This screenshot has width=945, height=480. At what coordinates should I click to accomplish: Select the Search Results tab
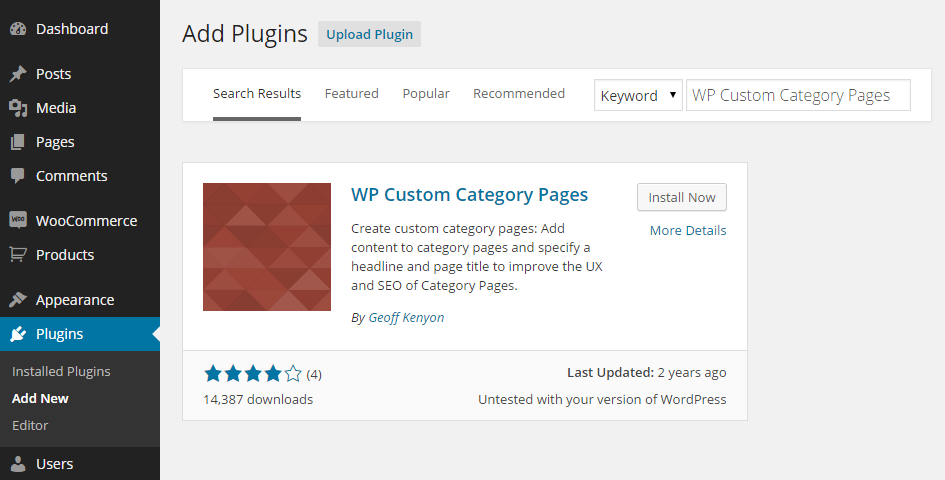point(257,94)
